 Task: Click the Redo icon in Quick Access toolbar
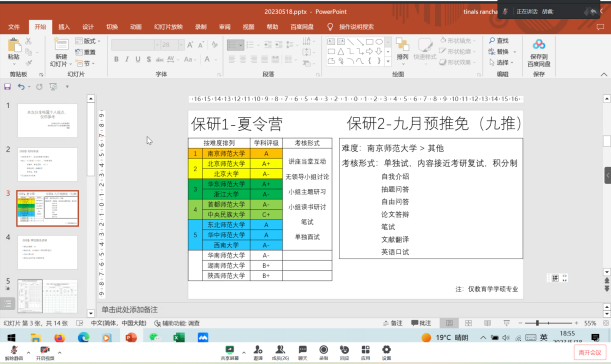(x=39, y=87)
